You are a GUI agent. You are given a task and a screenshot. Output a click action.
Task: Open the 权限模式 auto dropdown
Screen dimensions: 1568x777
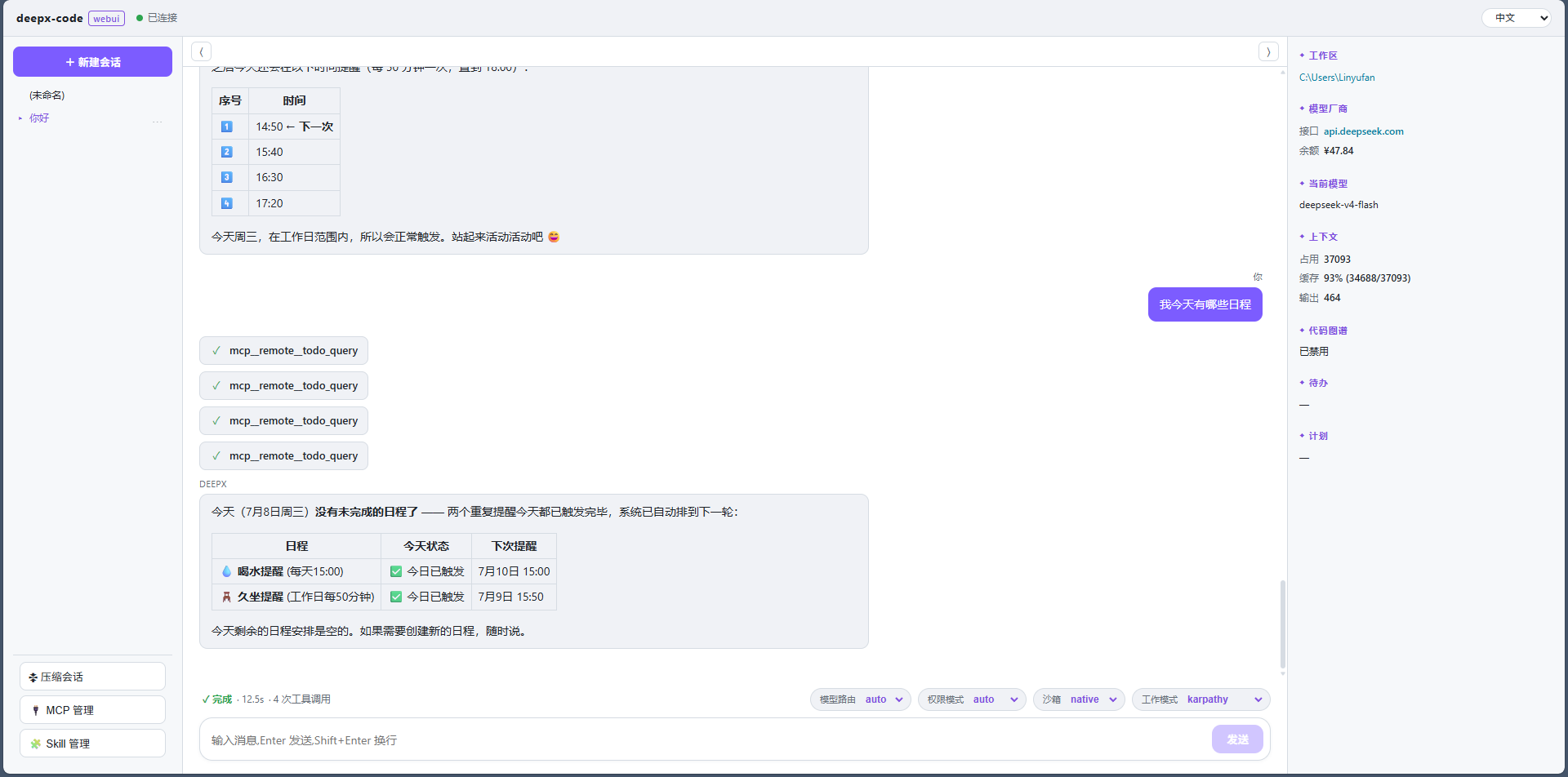[x=972, y=699]
